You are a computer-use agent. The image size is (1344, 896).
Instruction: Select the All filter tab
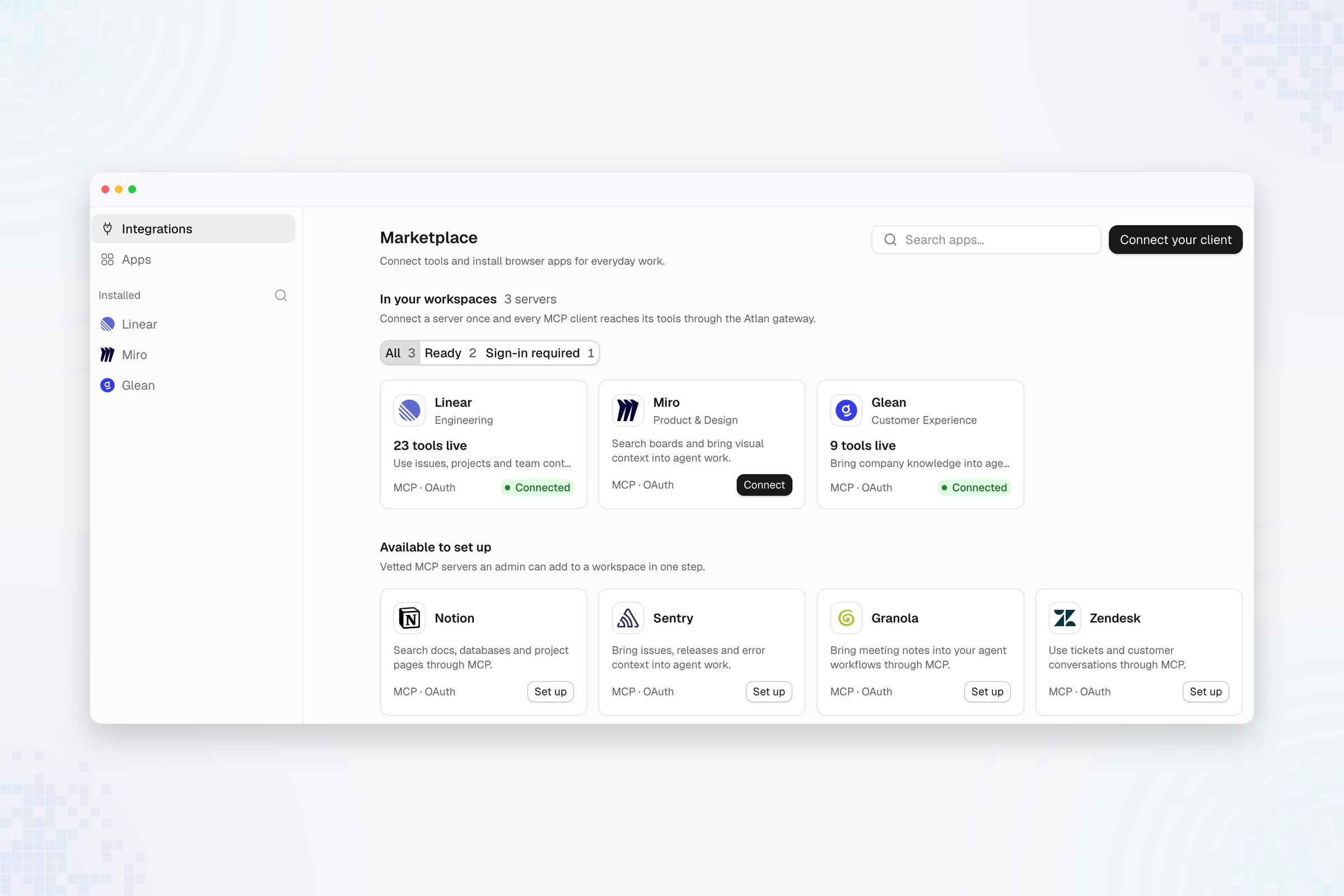click(x=400, y=353)
